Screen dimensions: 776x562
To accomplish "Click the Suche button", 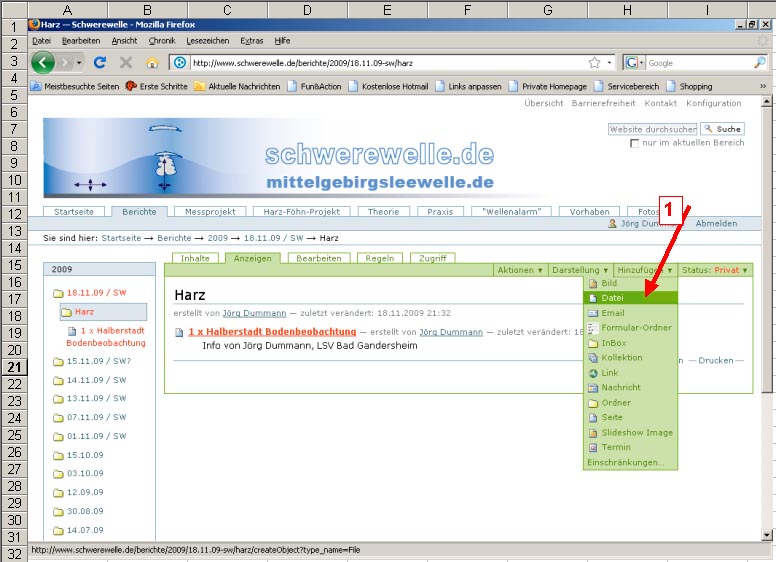I will point(722,129).
